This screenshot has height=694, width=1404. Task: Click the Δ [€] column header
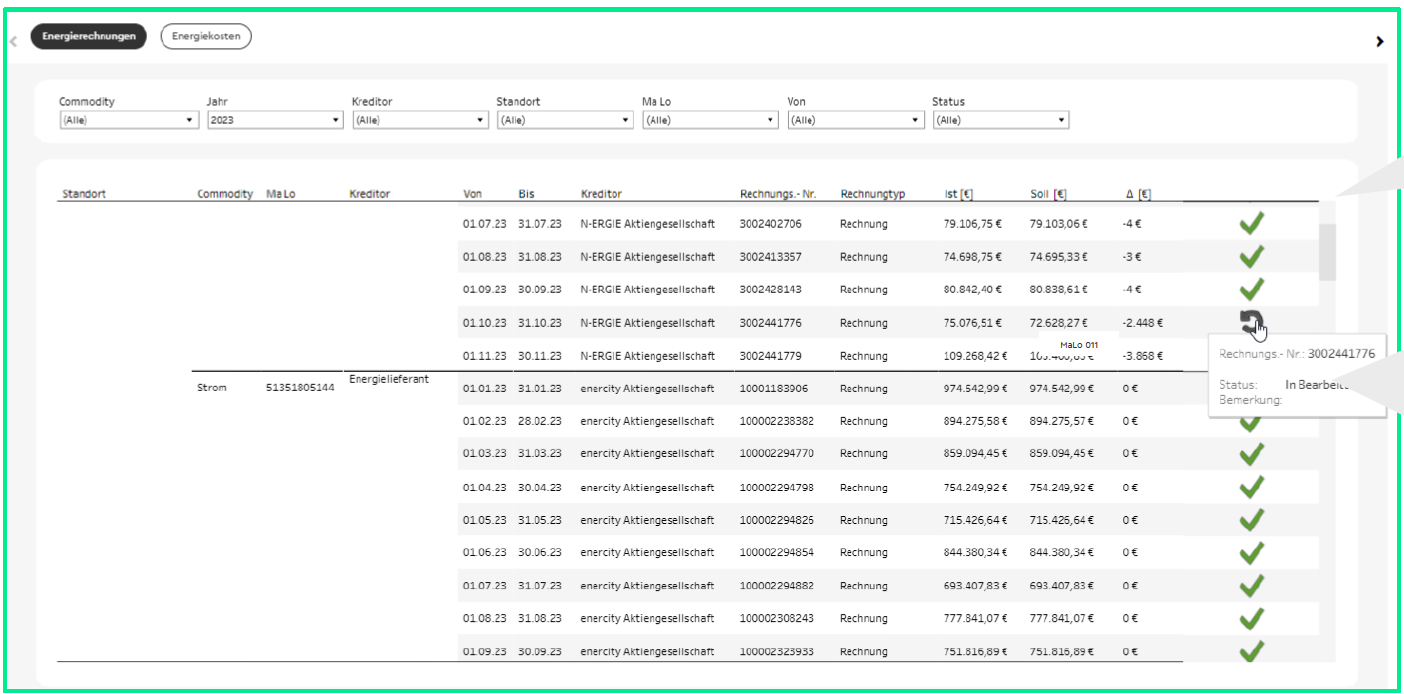[1138, 194]
